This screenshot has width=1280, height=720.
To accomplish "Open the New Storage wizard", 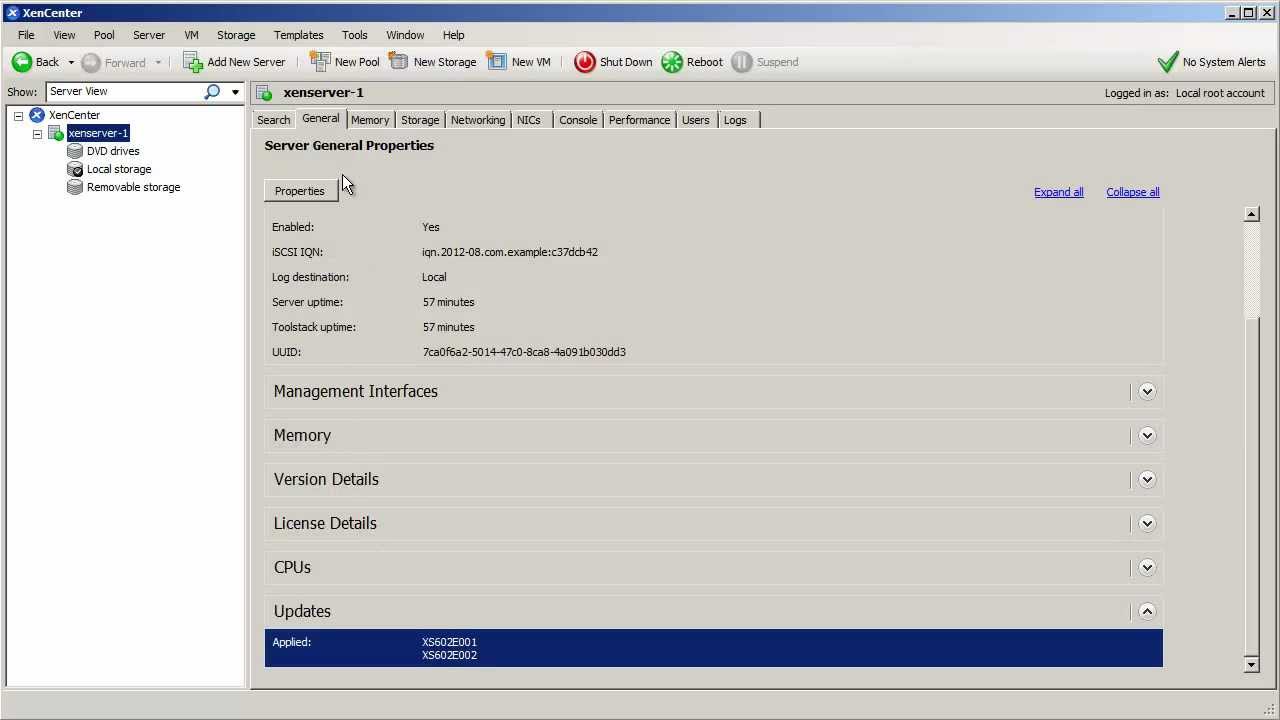I will [432, 62].
